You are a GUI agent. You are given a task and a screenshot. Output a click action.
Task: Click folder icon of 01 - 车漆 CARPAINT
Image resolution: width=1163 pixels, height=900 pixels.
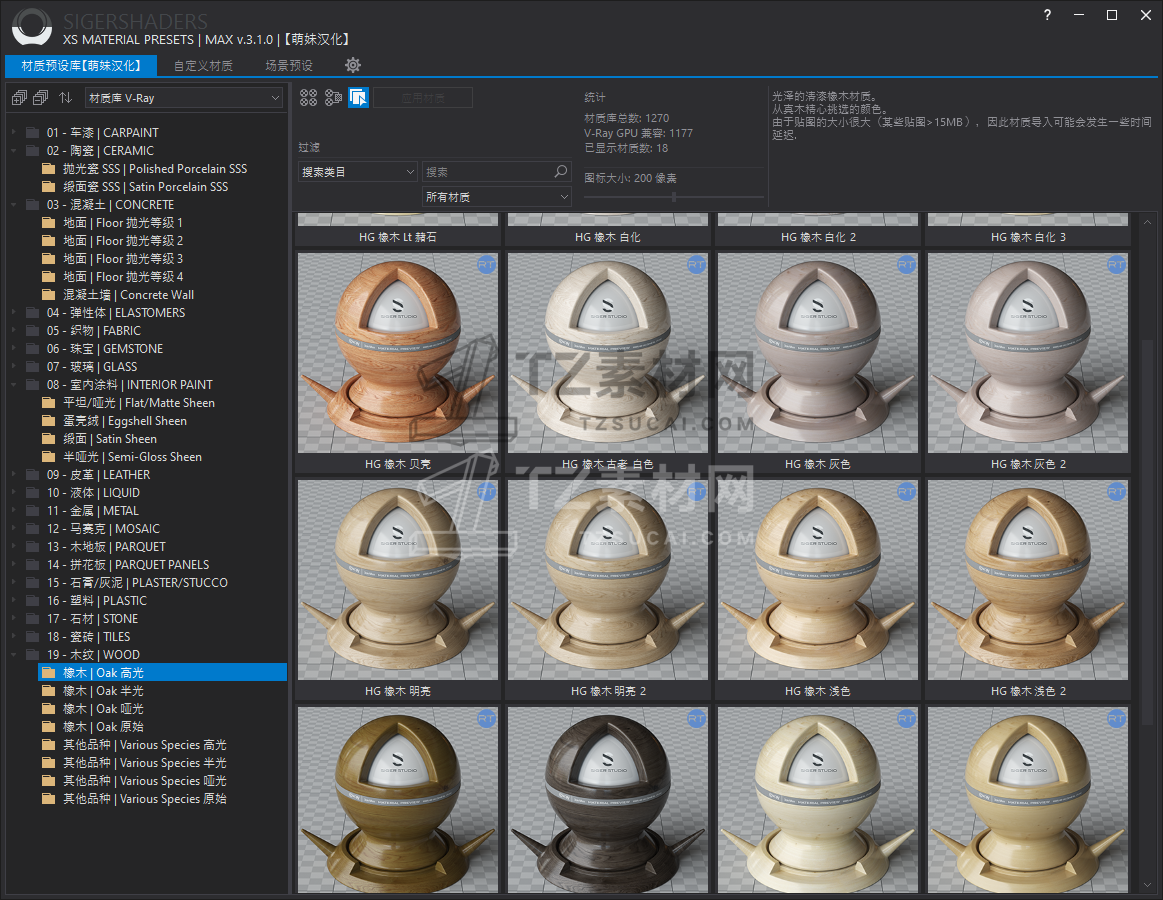click(33, 133)
